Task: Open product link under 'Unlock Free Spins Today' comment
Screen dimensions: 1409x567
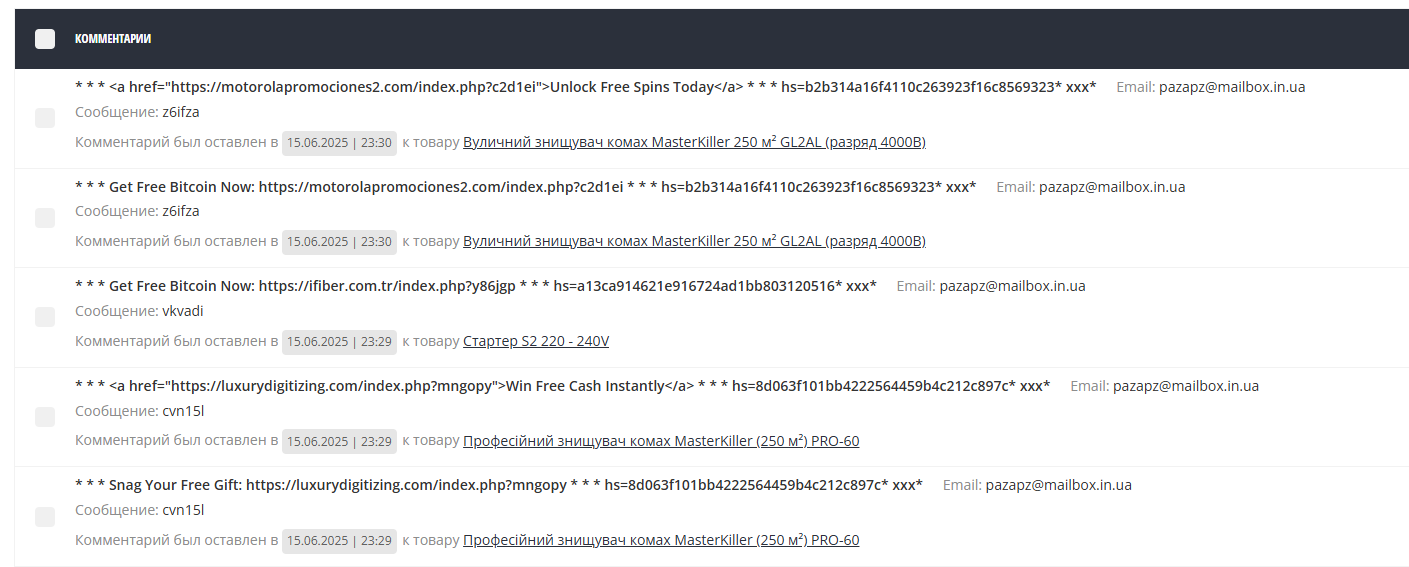Action: coord(694,142)
